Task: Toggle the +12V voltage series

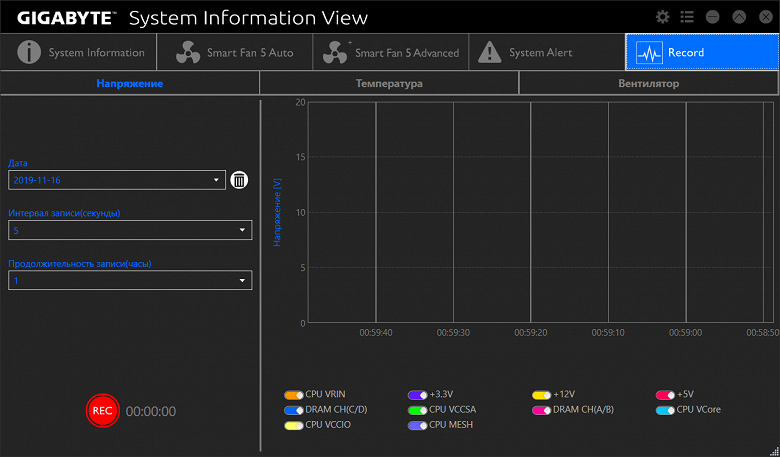Action: [x=541, y=395]
